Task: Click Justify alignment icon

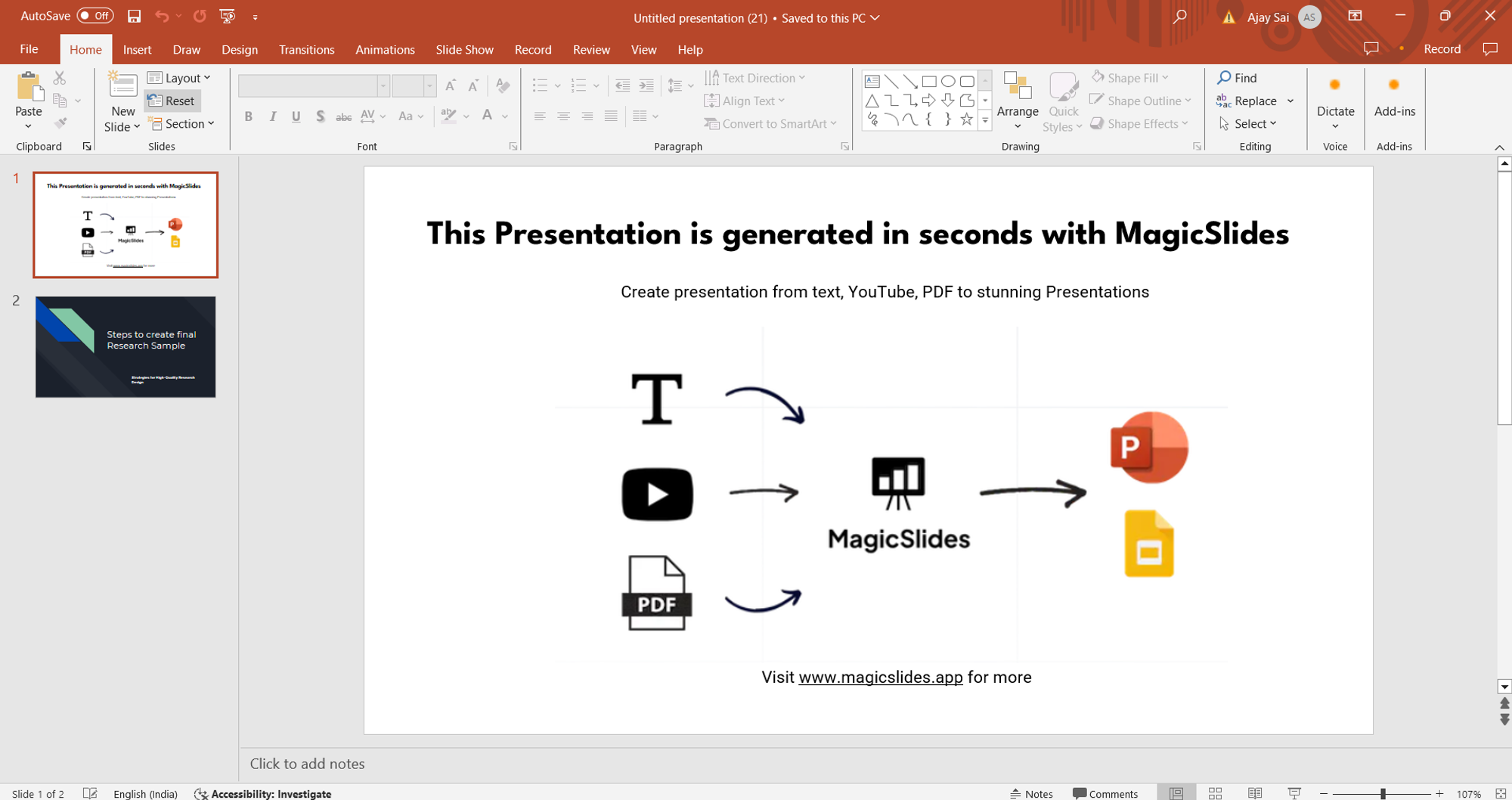Action: coord(611,116)
